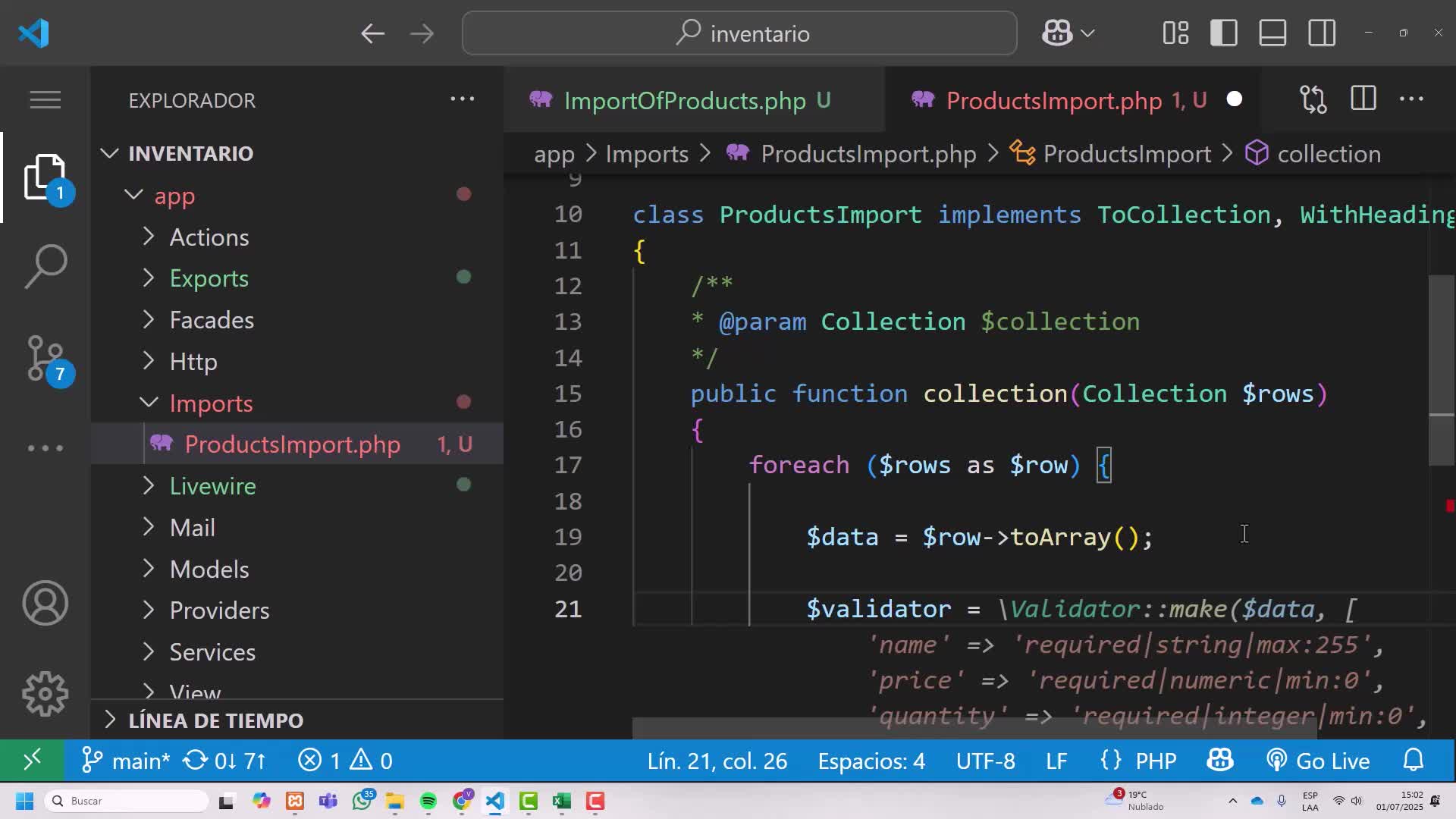Open changes compare icon in editor toolbar
The width and height of the screenshot is (1456, 819).
pos(1313,99)
